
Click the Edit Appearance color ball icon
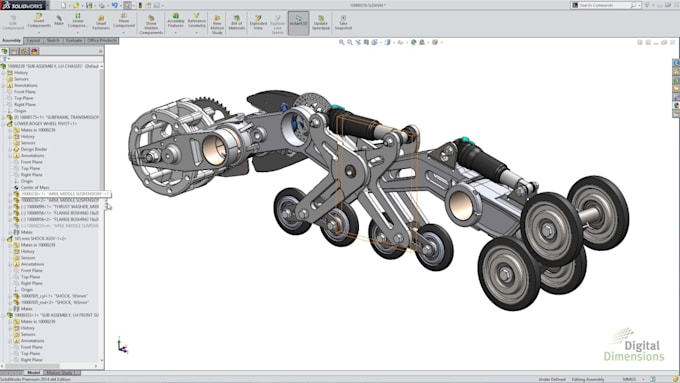point(414,42)
